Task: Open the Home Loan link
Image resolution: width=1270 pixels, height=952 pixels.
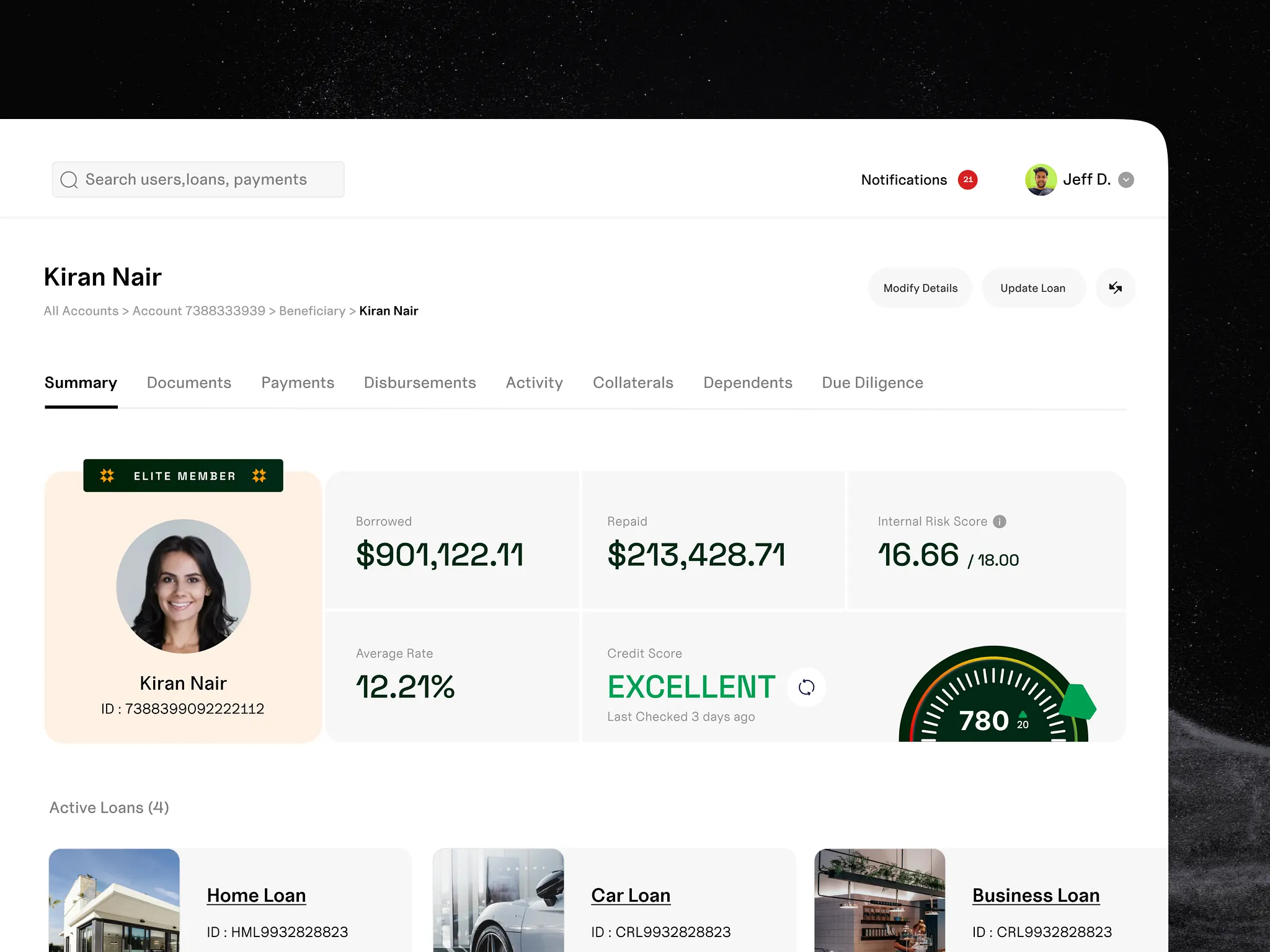Action: pos(256,895)
